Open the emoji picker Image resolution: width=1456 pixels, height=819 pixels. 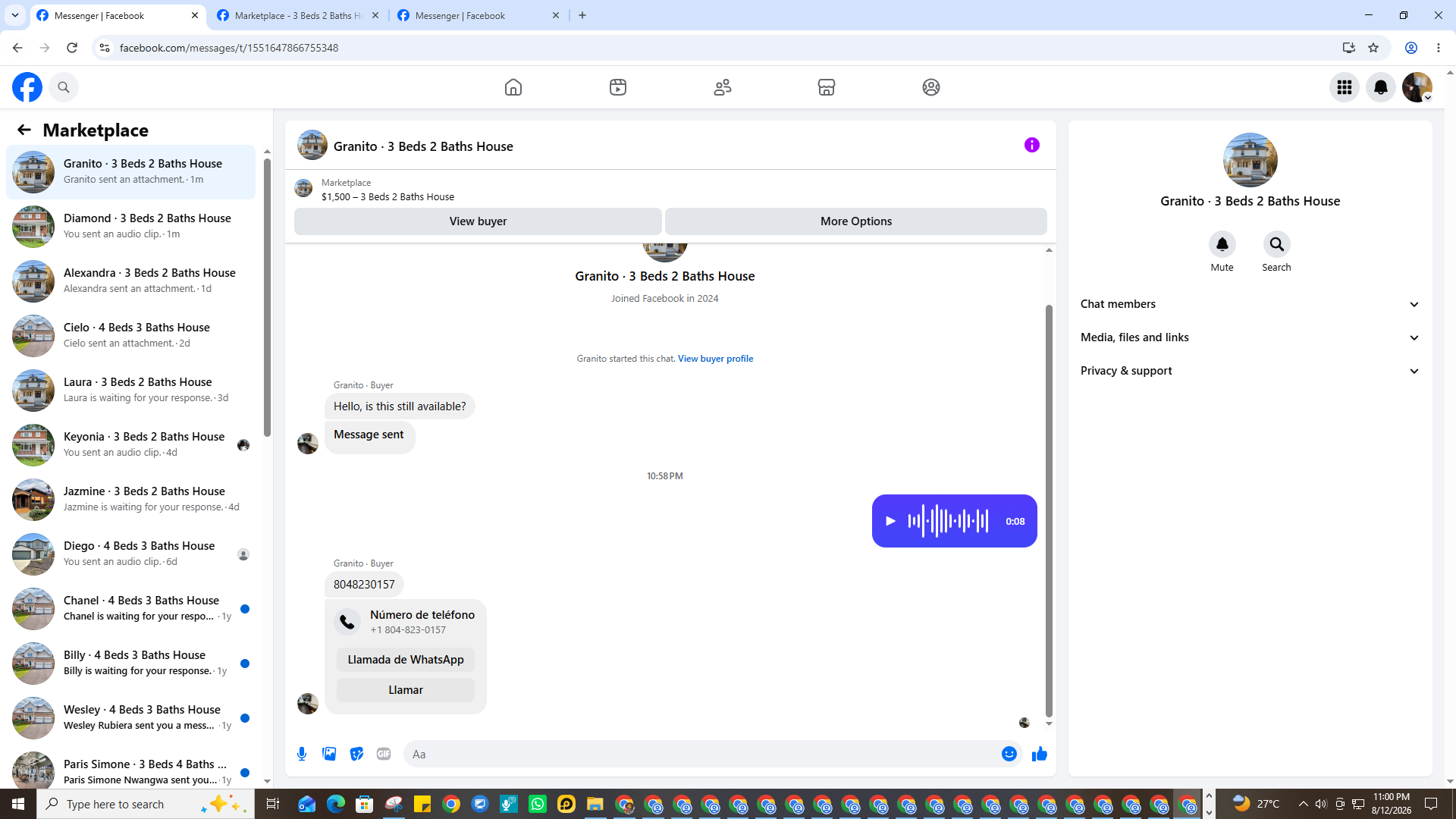(1009, 754)
